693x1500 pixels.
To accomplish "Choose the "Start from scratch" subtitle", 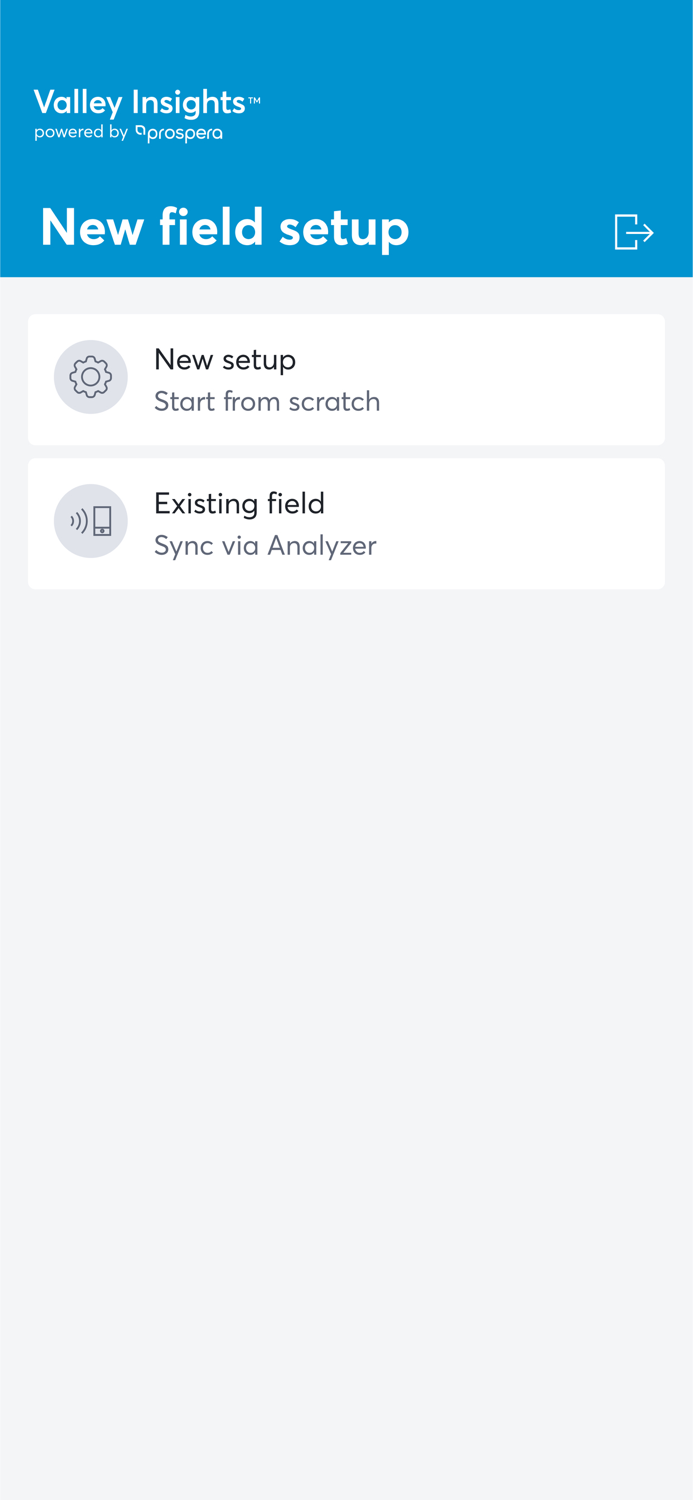I will click(267, 402).
